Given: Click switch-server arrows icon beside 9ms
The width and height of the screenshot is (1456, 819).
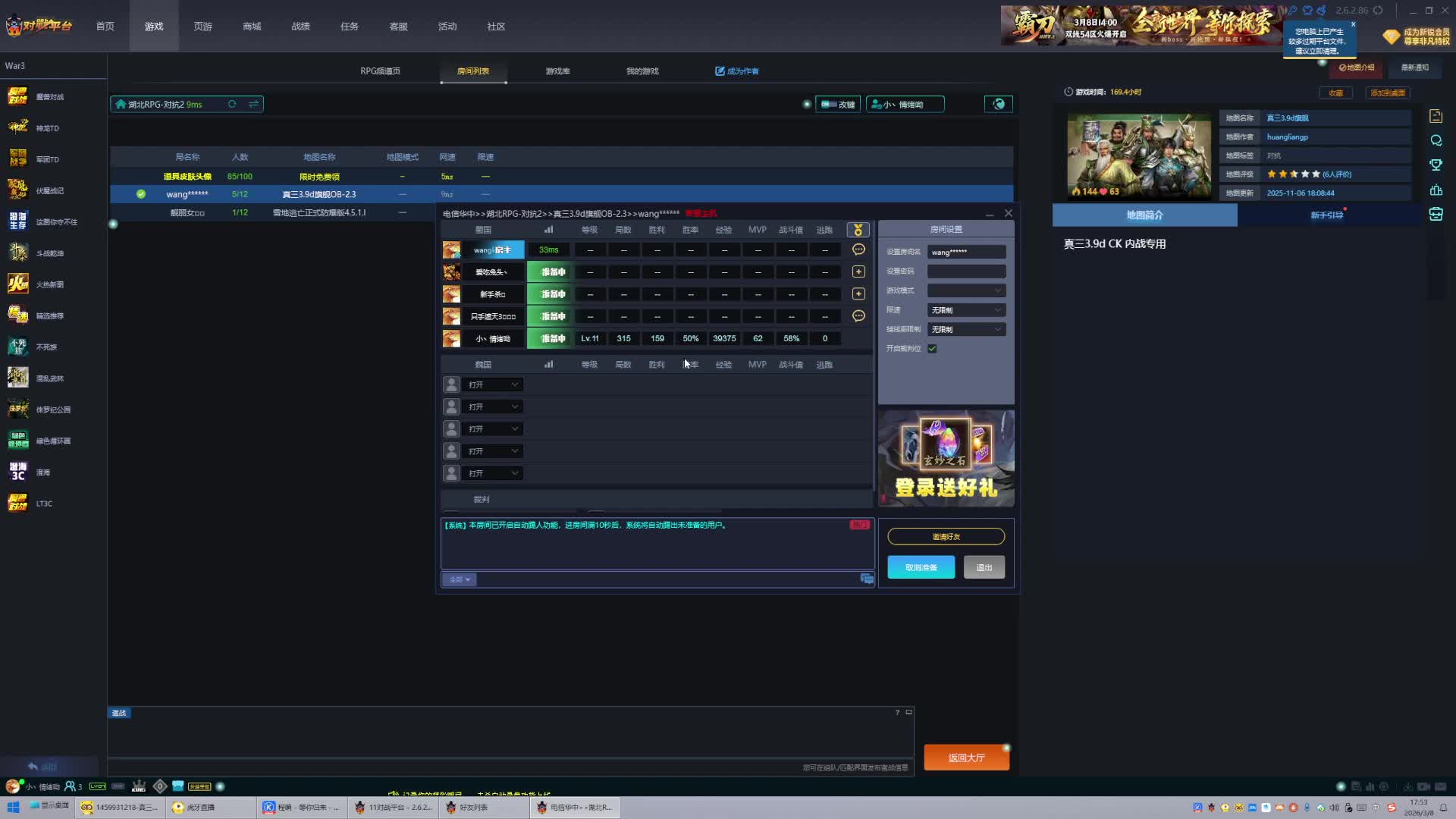Looking at the screenshot, I should (253, 104).
